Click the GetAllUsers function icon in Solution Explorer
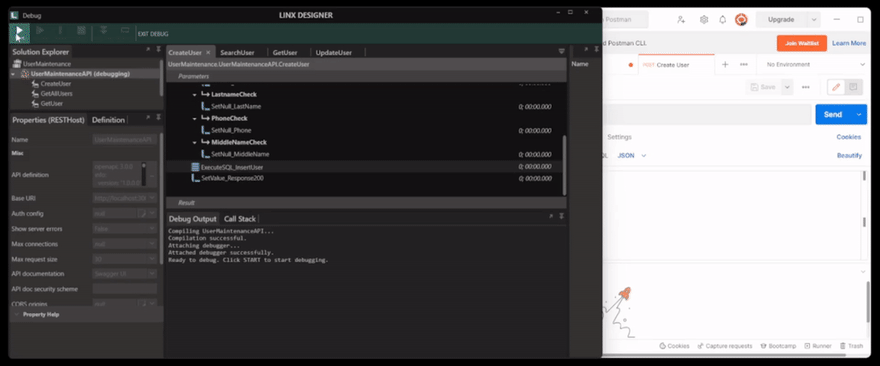This screenshot has height=366, width=880. [x=35, y=94]
